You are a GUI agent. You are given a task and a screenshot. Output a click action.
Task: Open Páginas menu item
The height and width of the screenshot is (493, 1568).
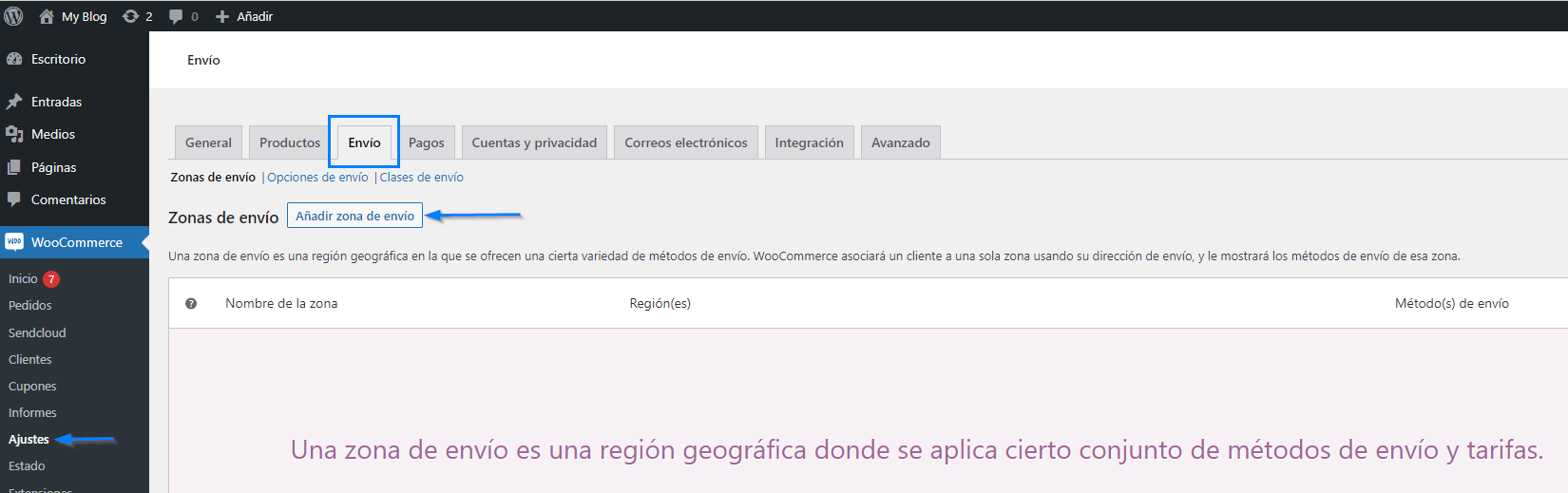(x=53, y=167)
